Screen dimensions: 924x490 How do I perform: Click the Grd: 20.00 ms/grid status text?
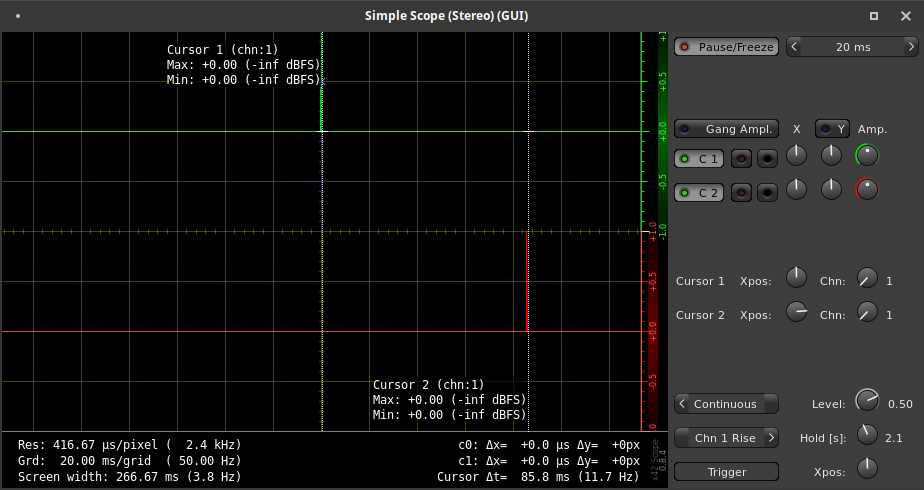130,461
